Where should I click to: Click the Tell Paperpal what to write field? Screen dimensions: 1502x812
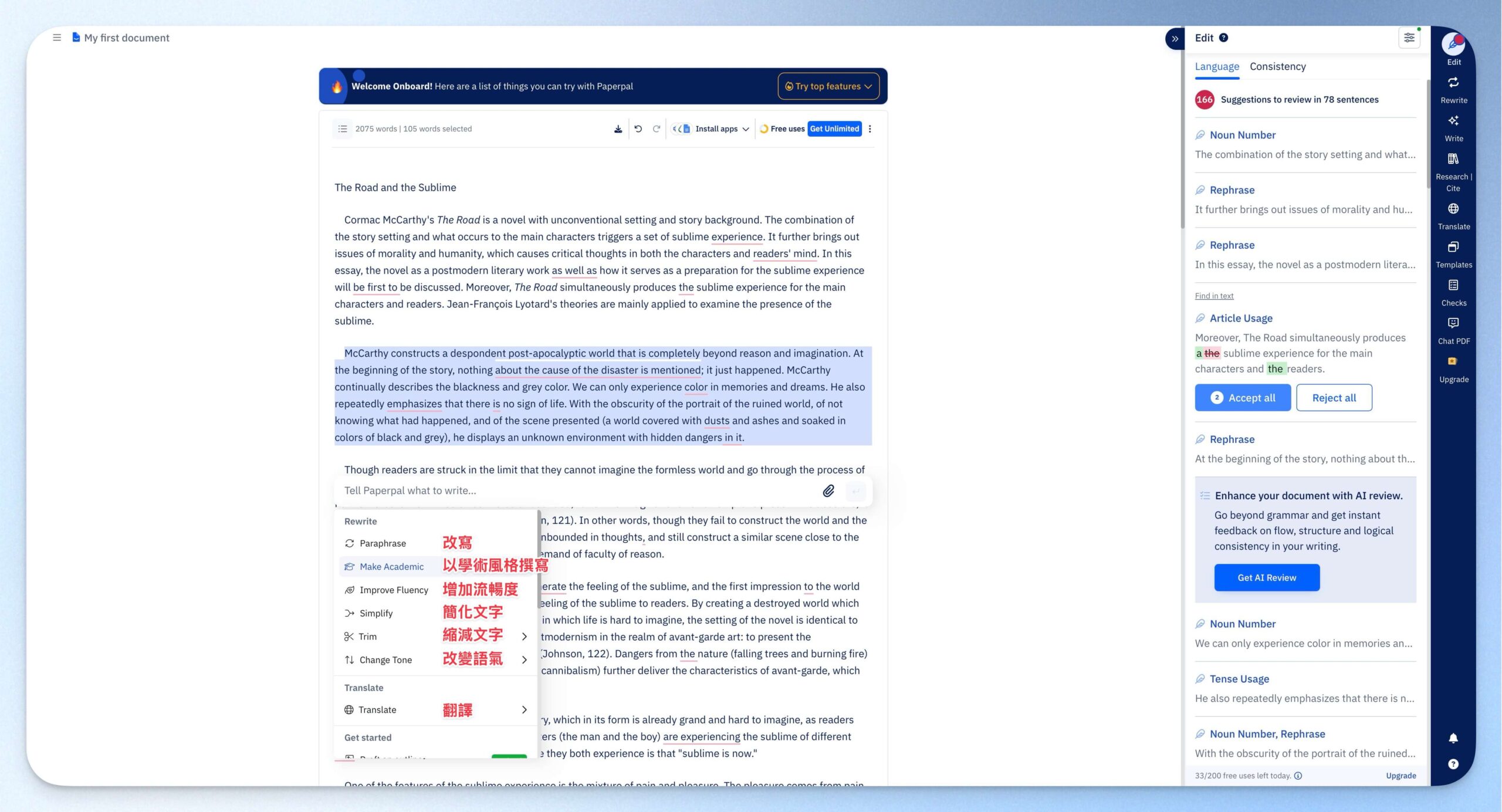[580, 490]
